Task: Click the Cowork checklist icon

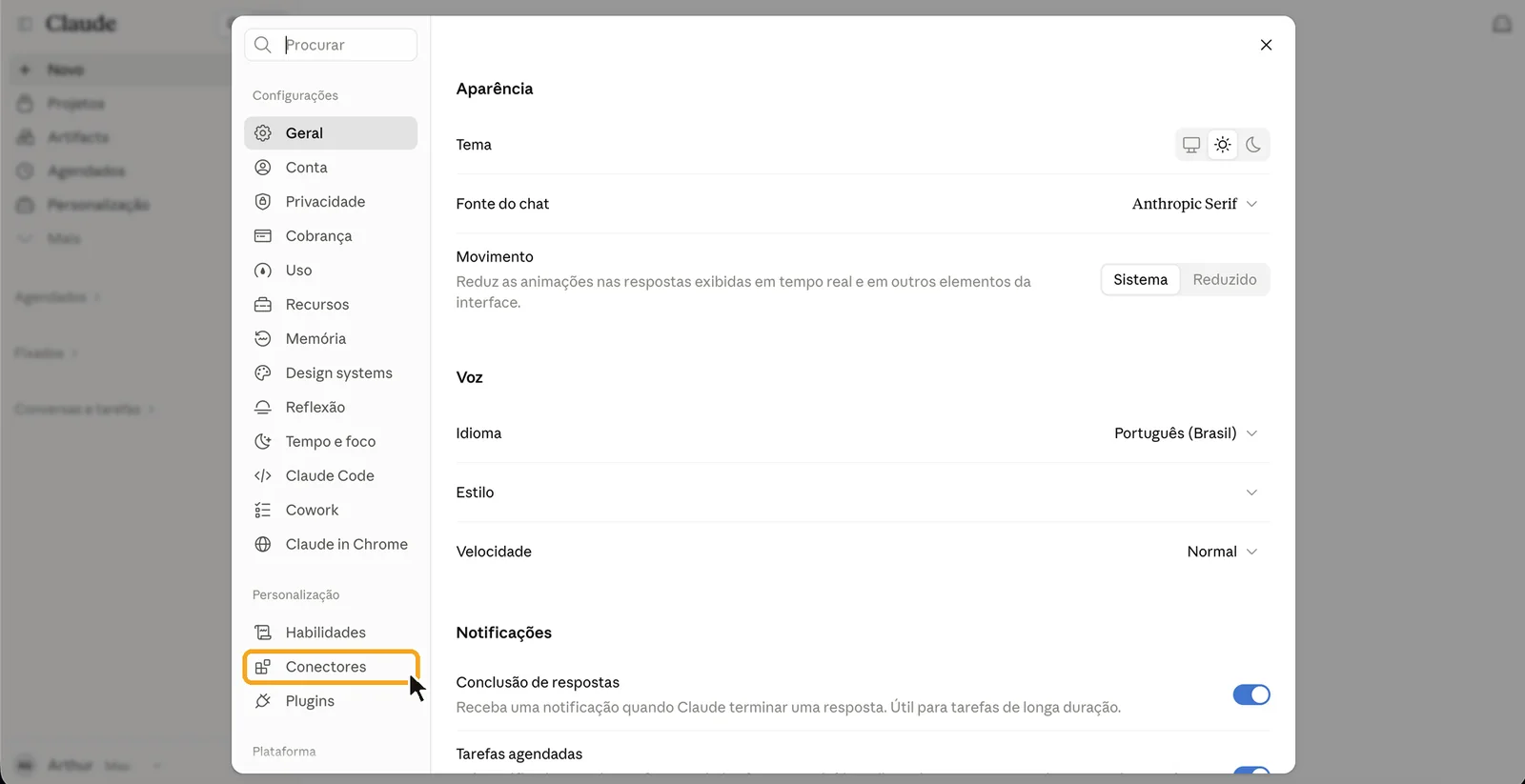Action: click(x=263, y=511)
